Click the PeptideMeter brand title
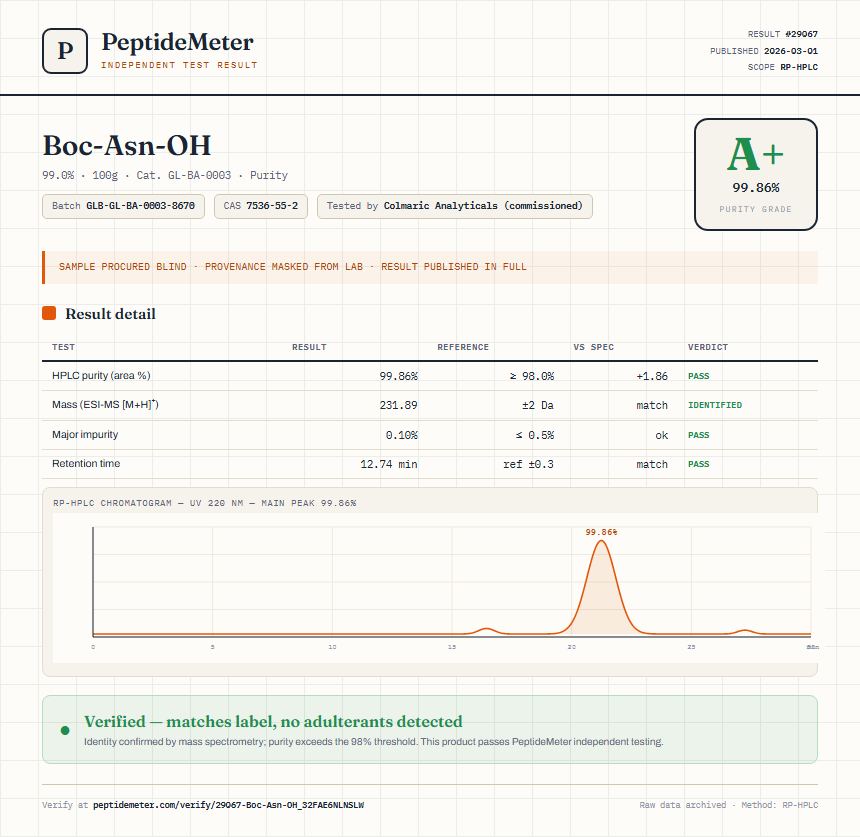The width and height of the screenshot is (860, 837). coord(178,42)
